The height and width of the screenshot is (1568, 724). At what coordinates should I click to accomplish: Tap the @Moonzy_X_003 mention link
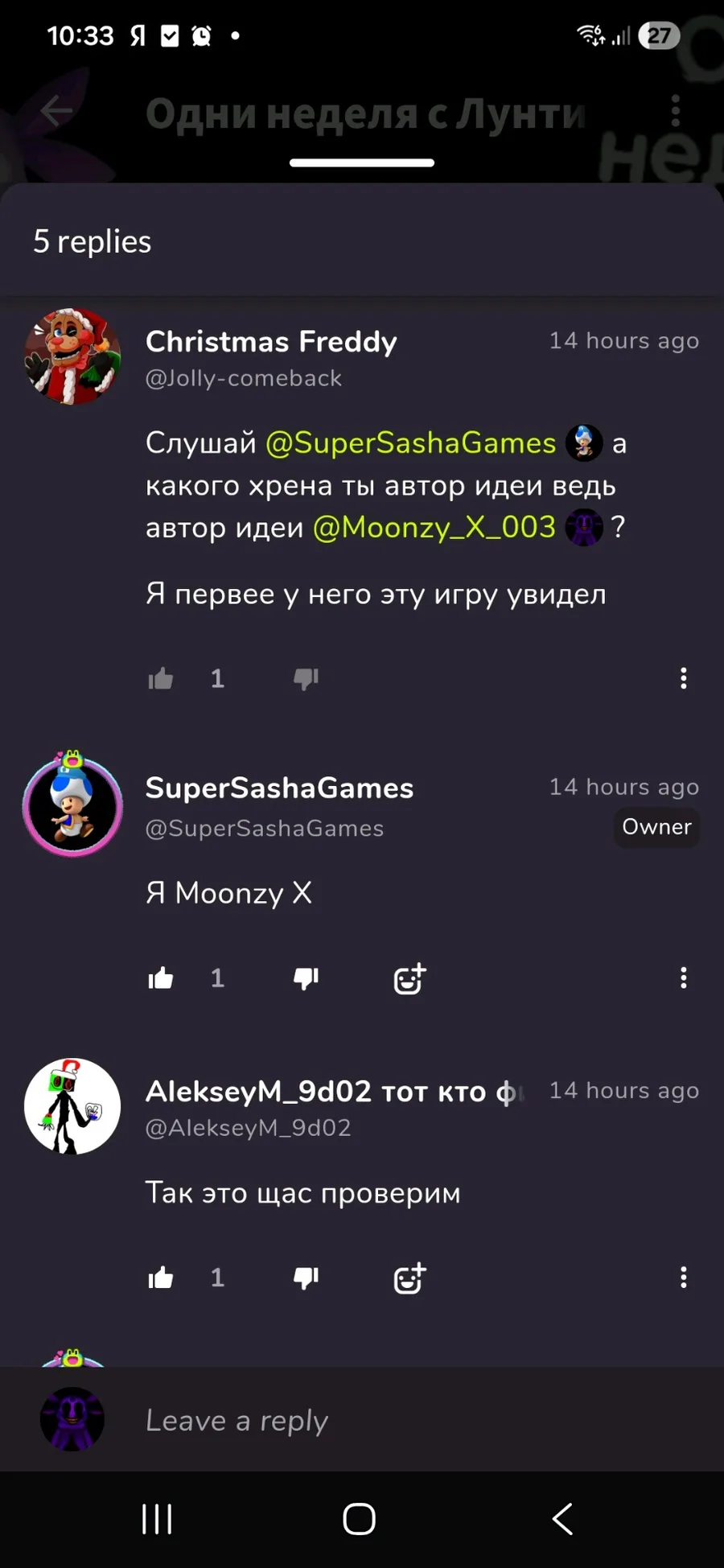[x=434, y=527]
